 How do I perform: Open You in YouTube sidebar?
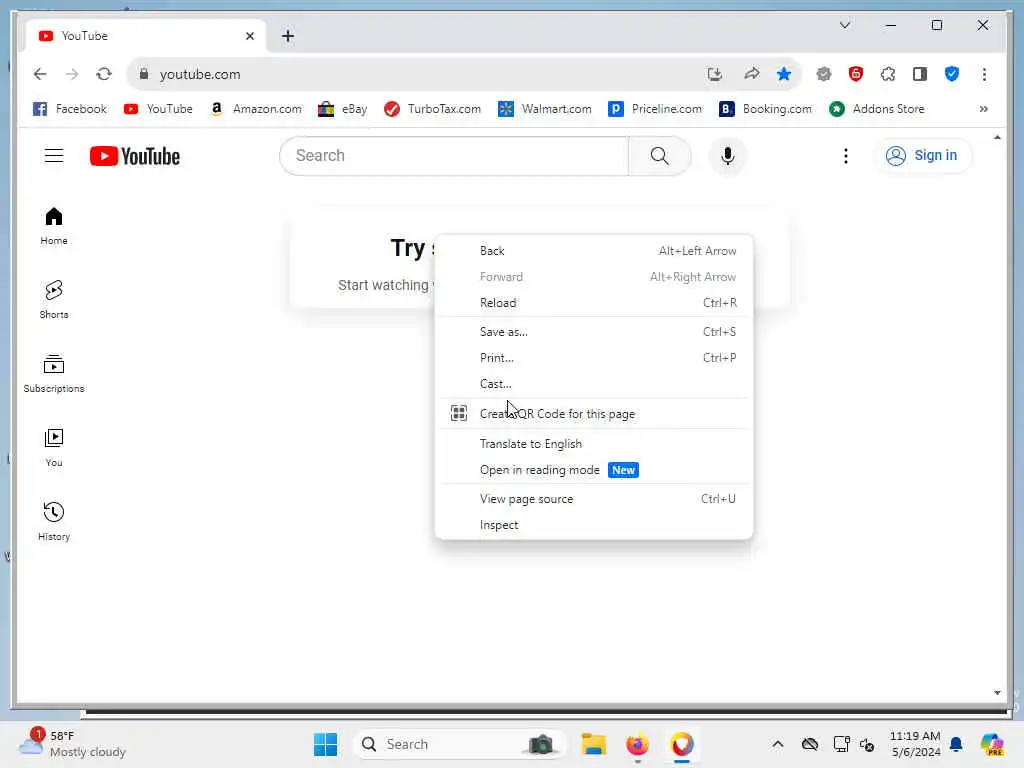[54, 447]
